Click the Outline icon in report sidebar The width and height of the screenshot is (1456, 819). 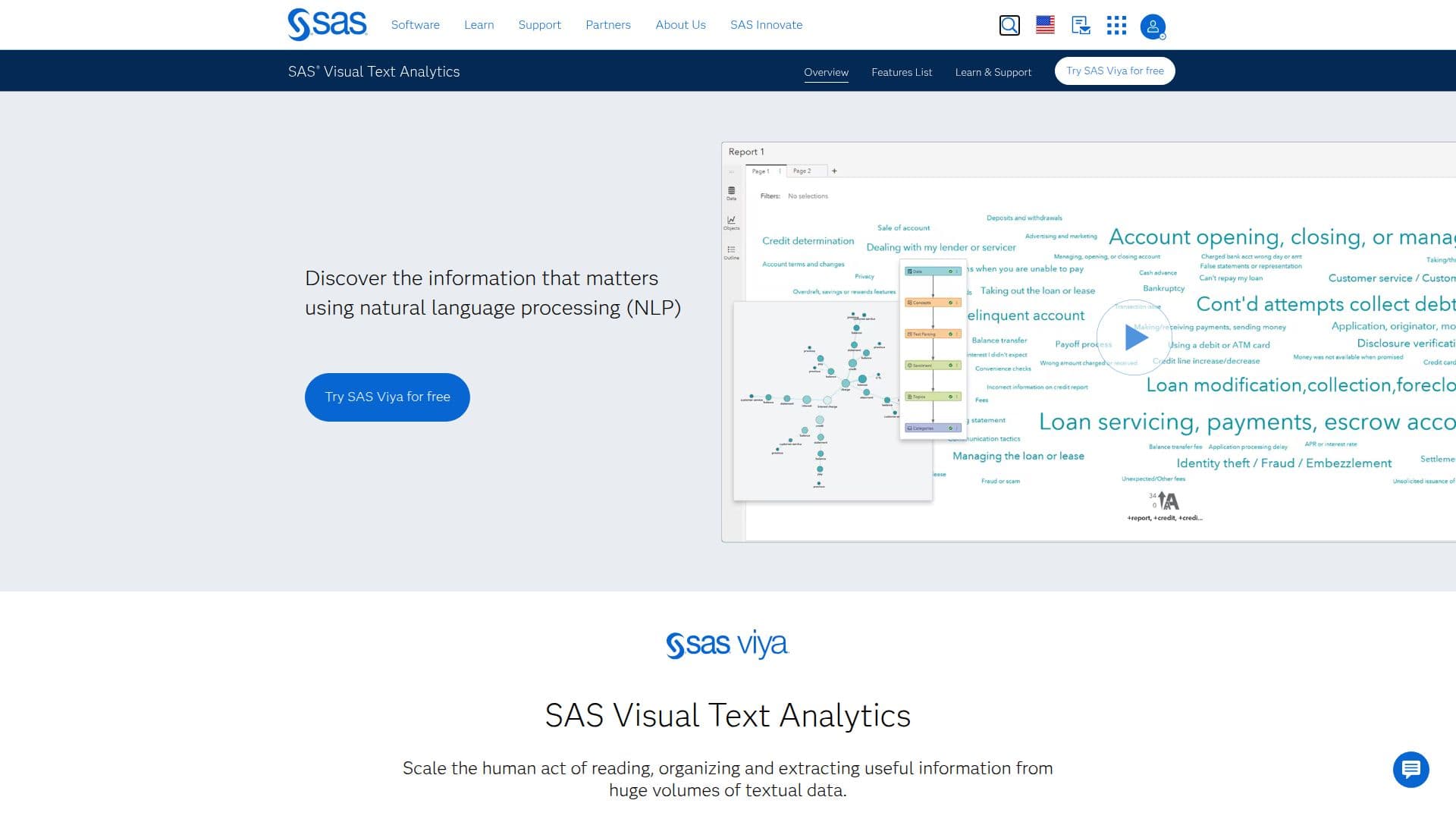731,253
